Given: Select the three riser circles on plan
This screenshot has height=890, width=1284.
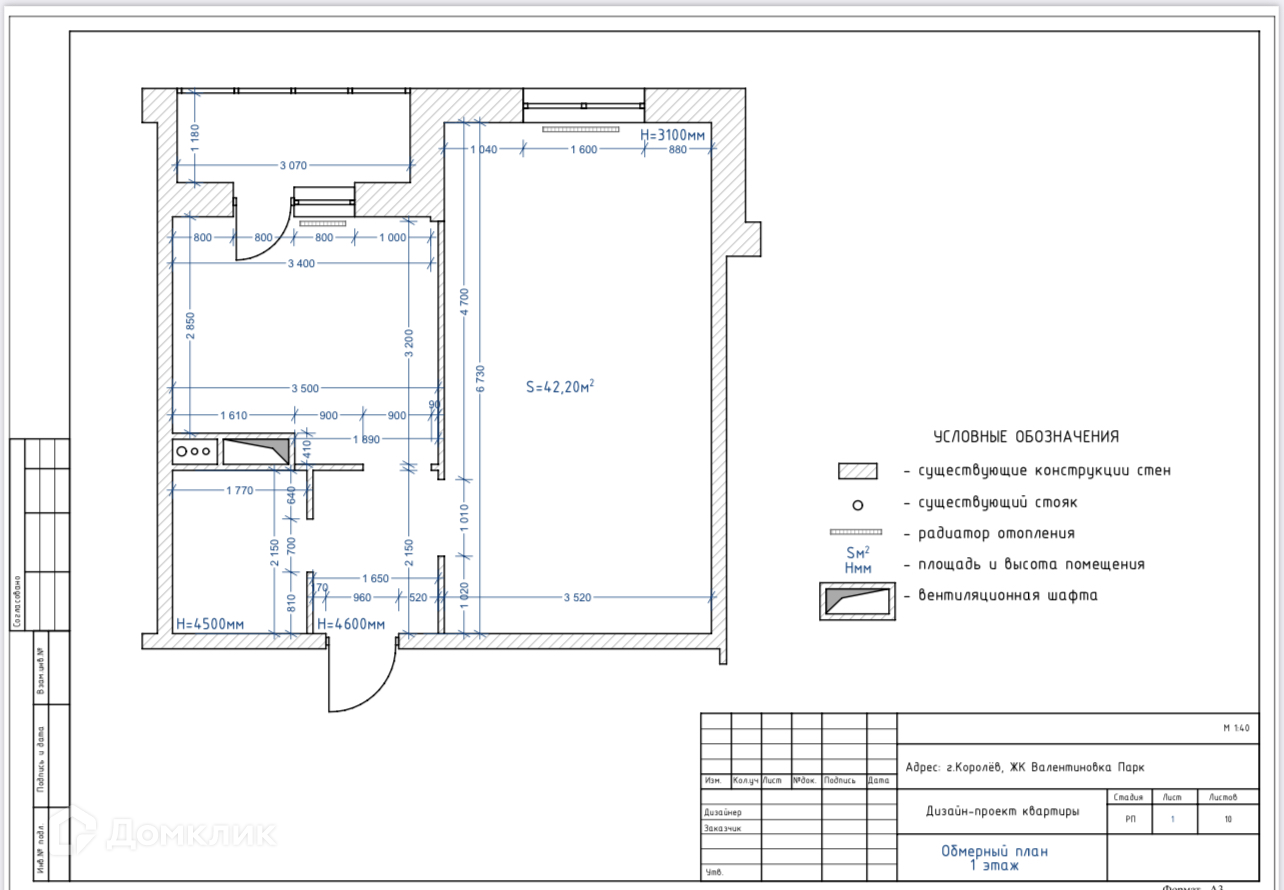Looking at the screenshot, I should click(193, 452).
